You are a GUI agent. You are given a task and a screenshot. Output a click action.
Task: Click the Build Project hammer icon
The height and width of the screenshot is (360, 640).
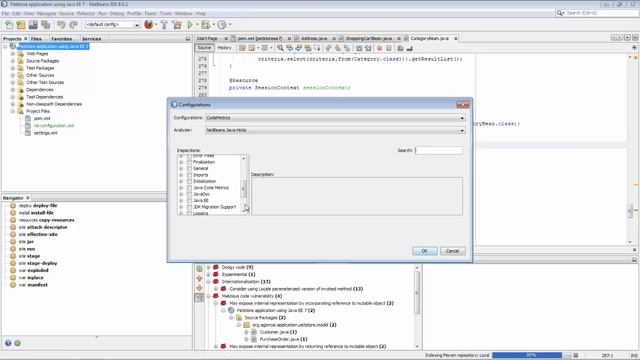click(x=164, y=25)
